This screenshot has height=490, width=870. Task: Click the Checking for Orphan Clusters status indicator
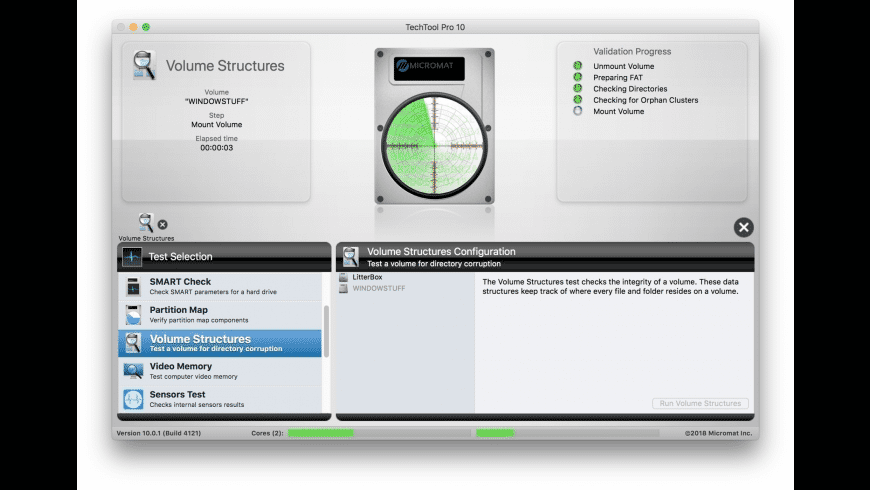tap(578, 99)
